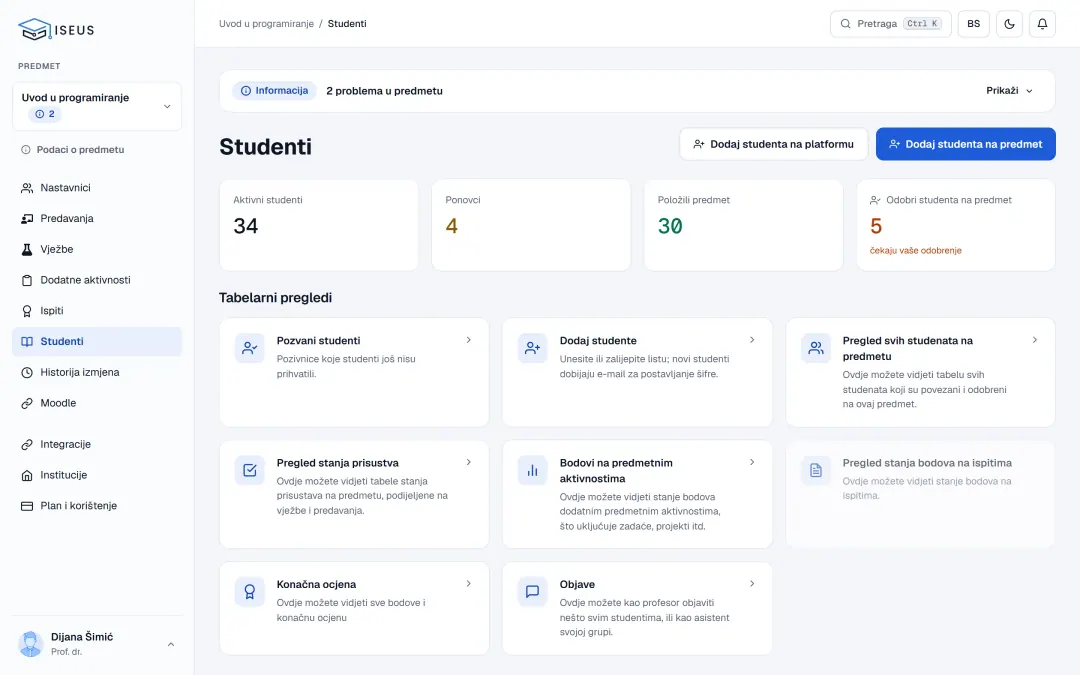The width and height of the screenshot is (1080, 675).
Task: Click the problems badge showing 2
Action: click(x=45, y=114)
